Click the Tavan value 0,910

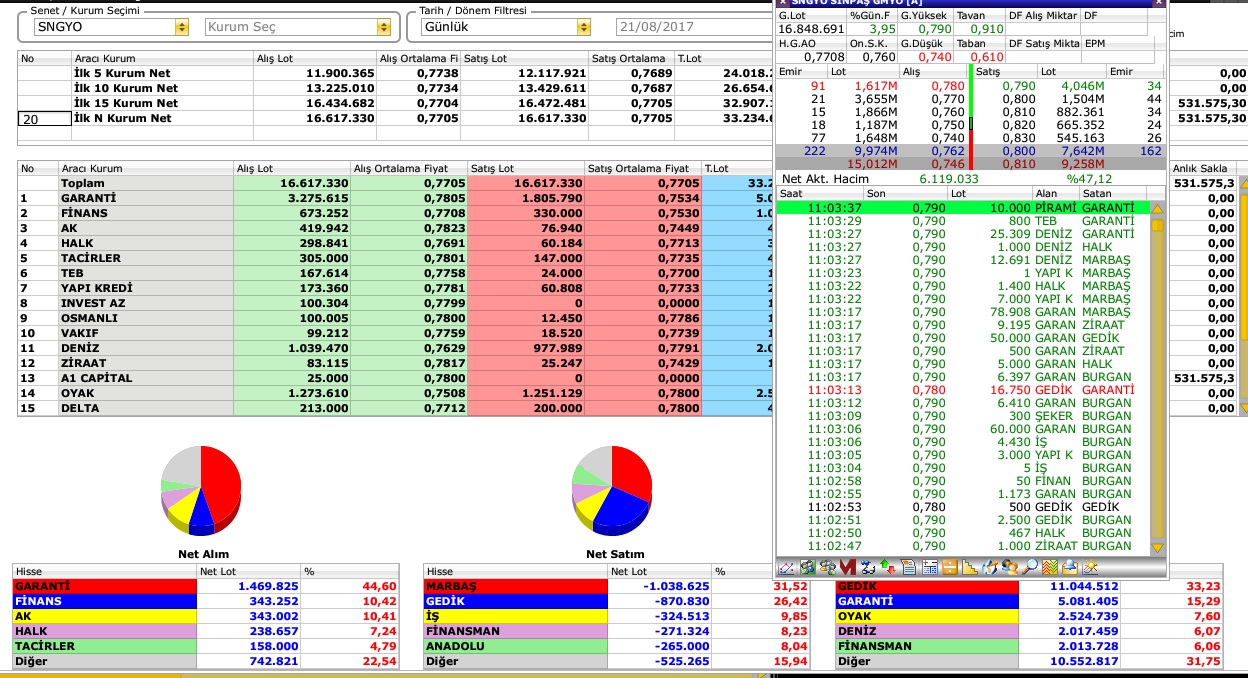(x=986, y=29)
